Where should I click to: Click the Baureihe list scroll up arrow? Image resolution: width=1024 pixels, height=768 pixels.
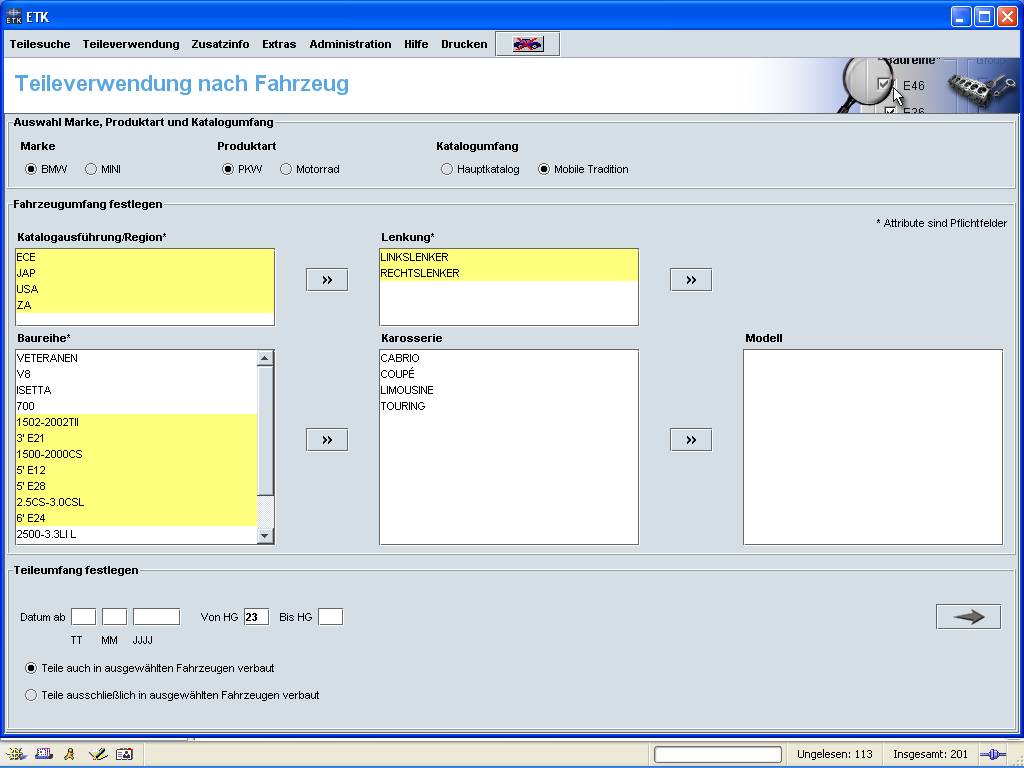[264, 358]
